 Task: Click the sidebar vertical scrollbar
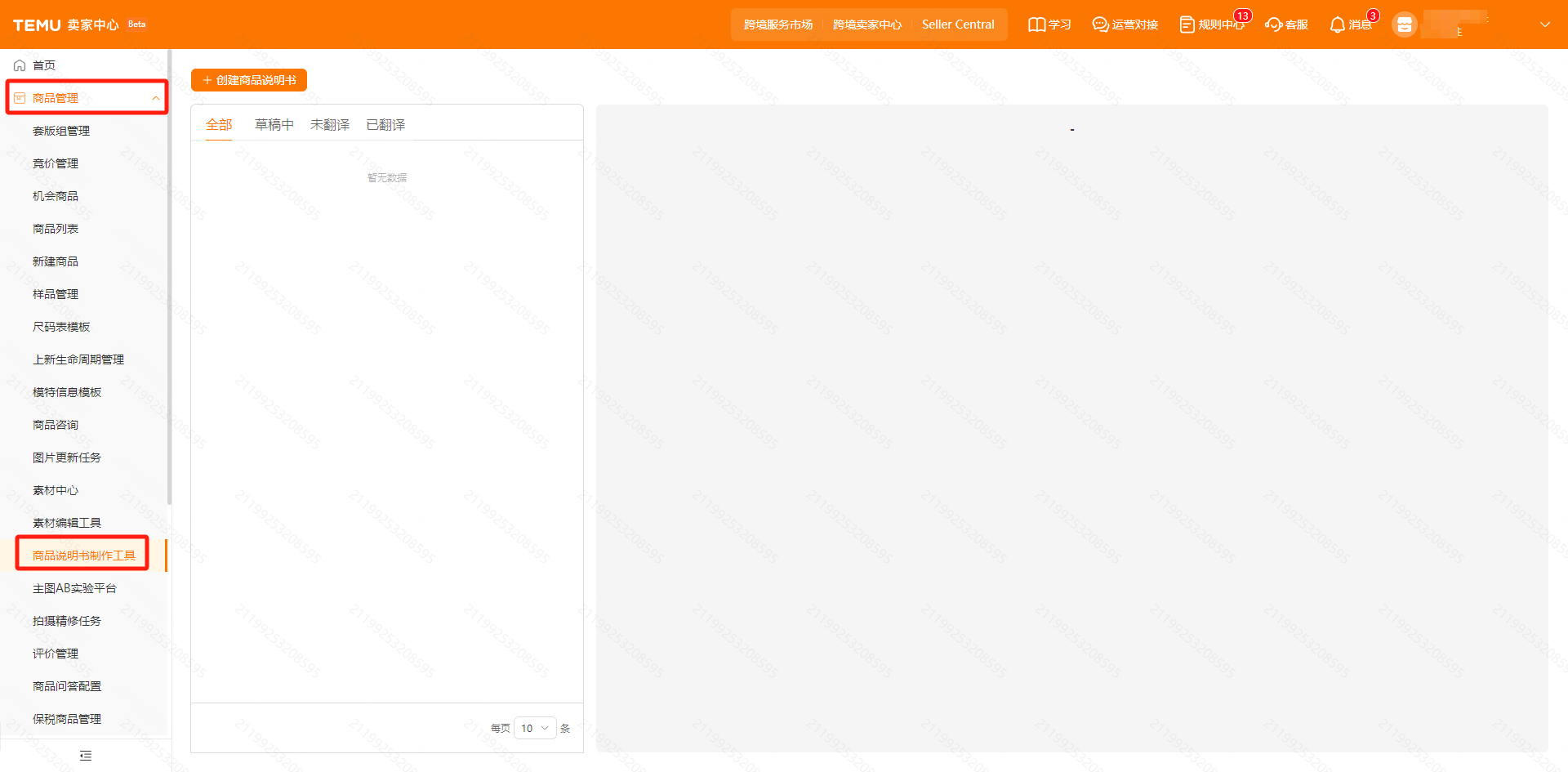pos(169,278)
